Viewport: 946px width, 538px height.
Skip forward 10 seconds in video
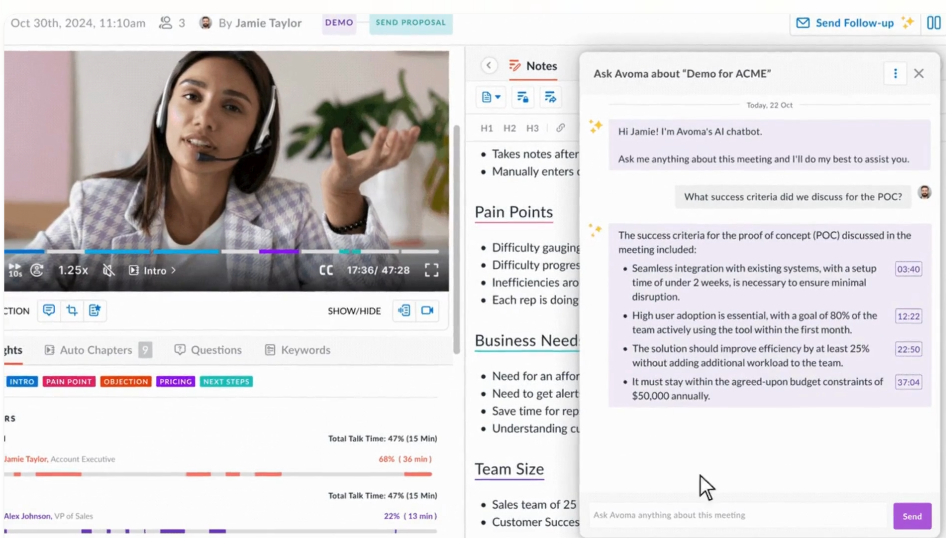tap(14, 270)
